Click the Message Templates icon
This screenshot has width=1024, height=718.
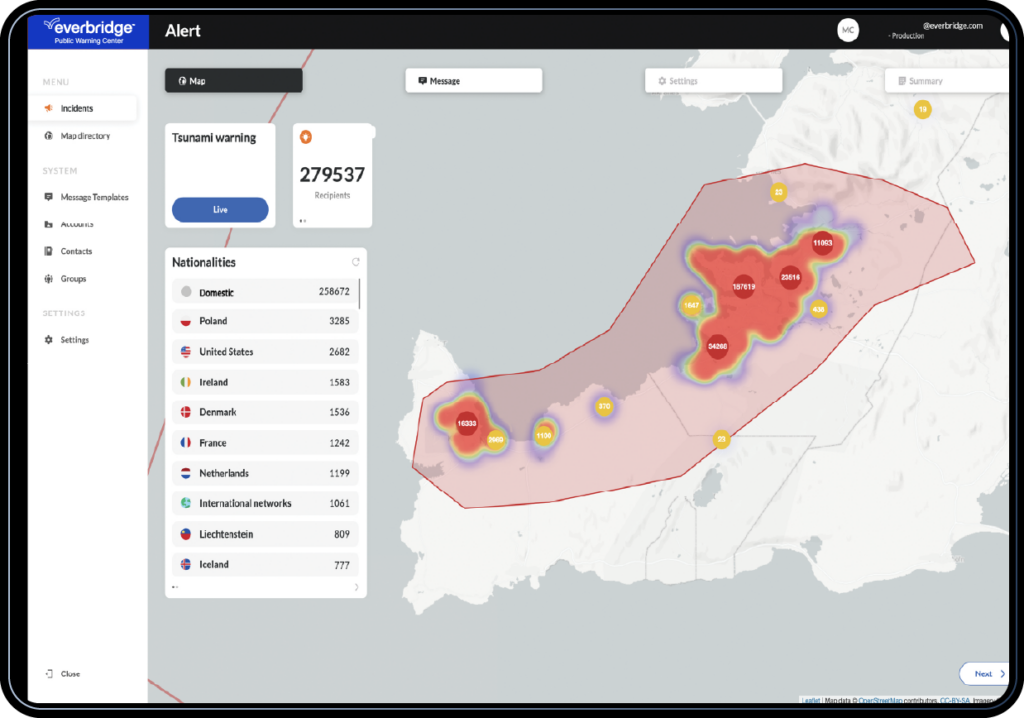[x=48, y=197]
